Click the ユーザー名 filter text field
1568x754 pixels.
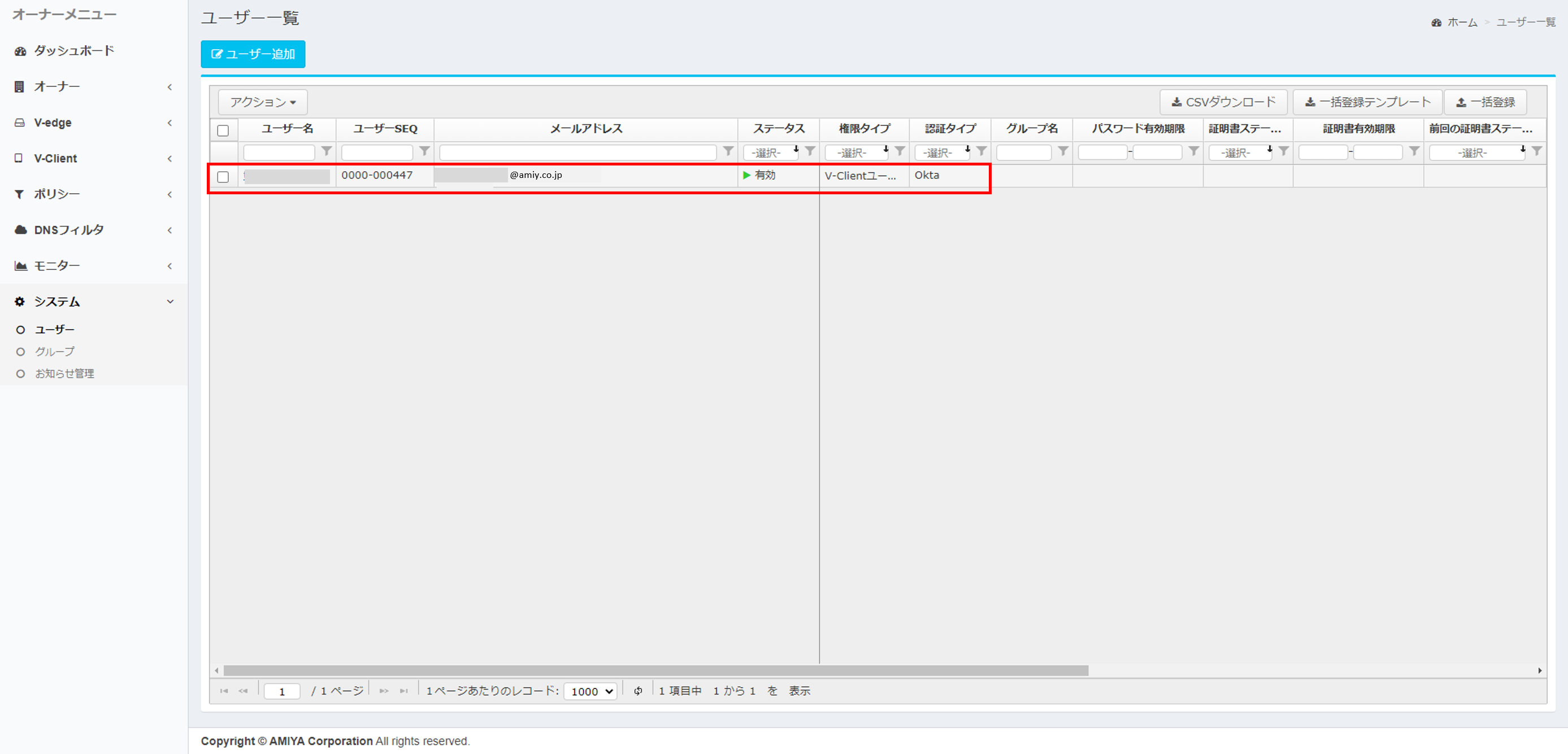pos(279,152)
